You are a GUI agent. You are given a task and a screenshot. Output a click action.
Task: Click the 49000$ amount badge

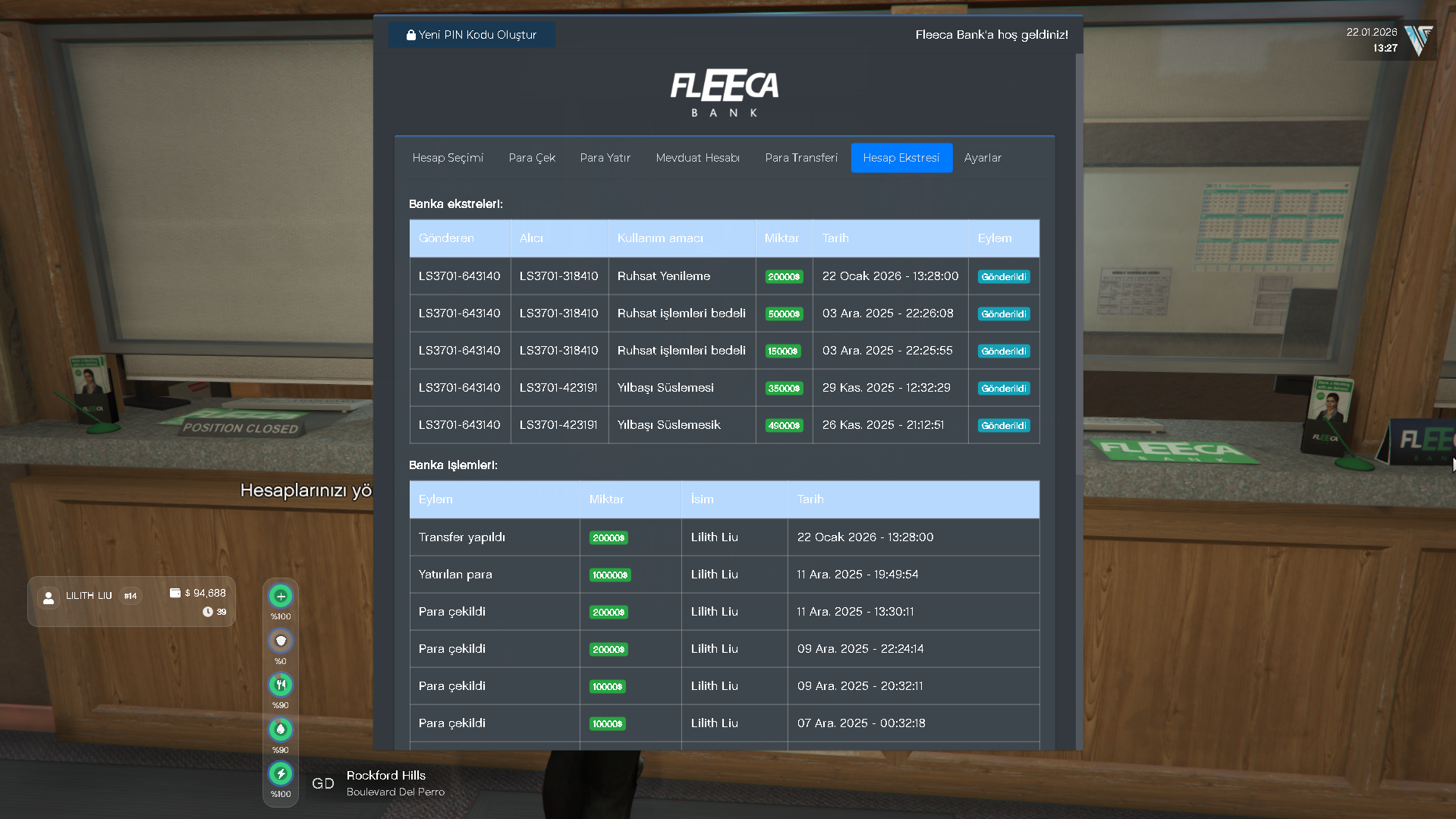click(784, 426)
